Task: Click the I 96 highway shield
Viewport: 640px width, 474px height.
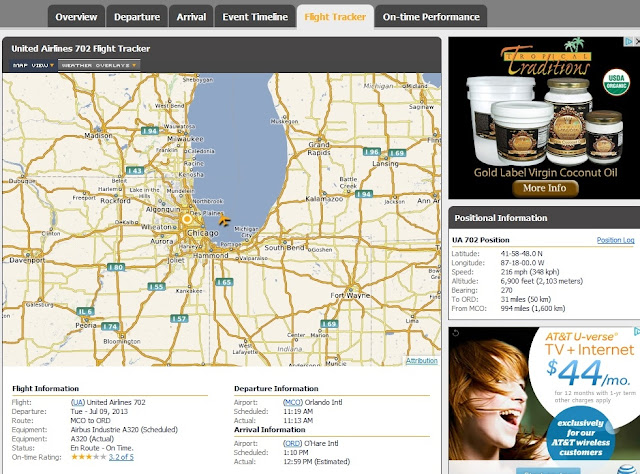Action: (x=371, y=151)
